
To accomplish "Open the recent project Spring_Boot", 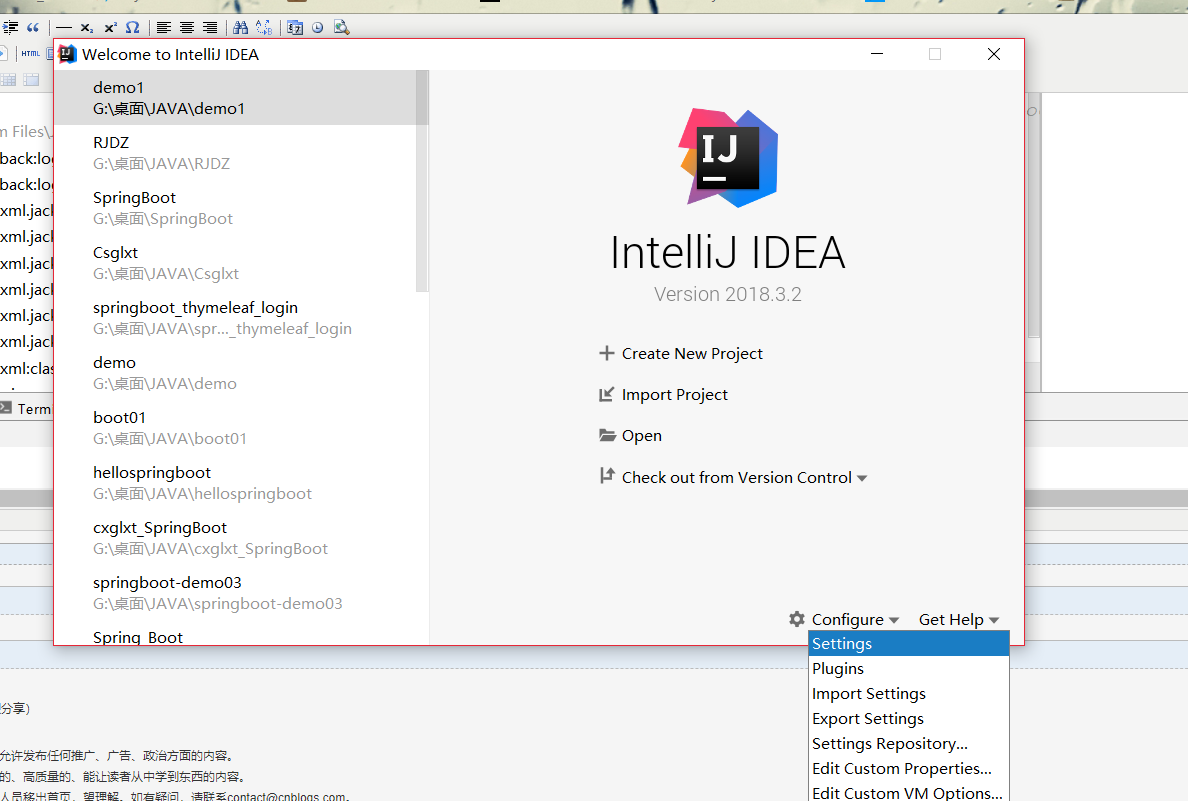I will tap(236, 635).
